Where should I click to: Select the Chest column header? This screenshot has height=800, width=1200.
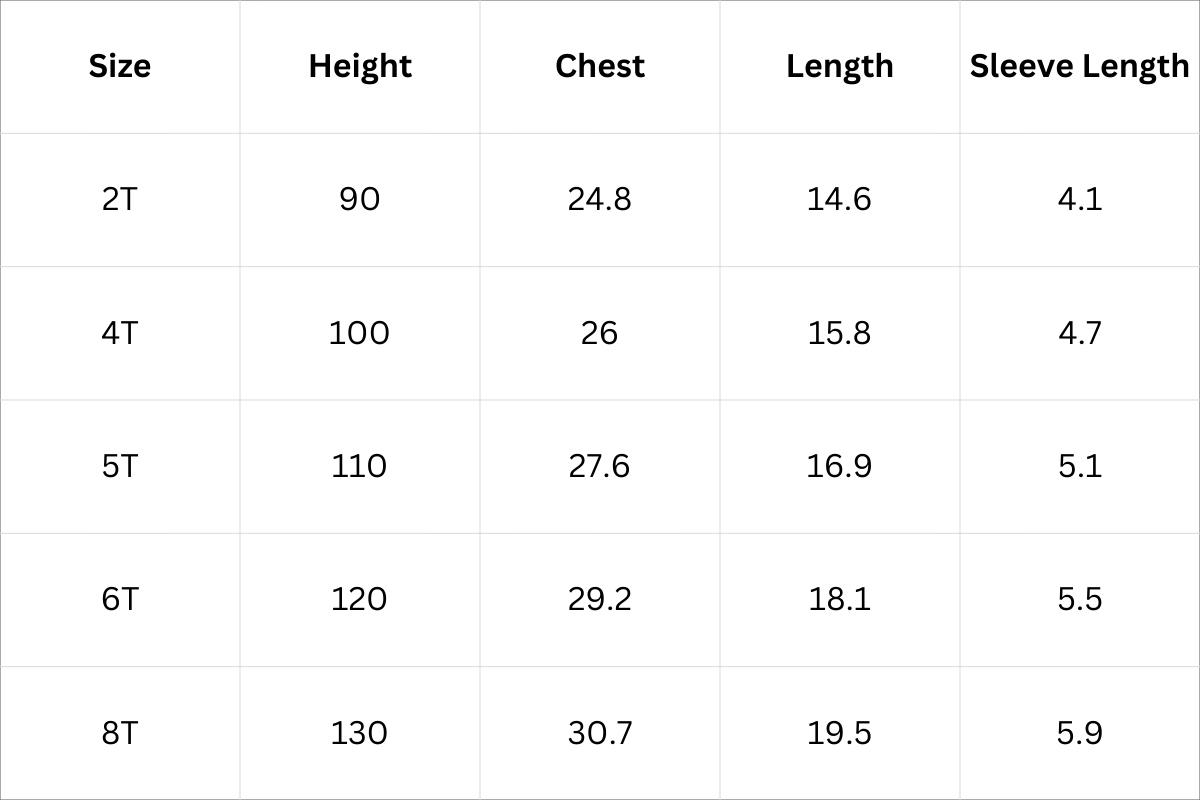(x=600, y=66)
